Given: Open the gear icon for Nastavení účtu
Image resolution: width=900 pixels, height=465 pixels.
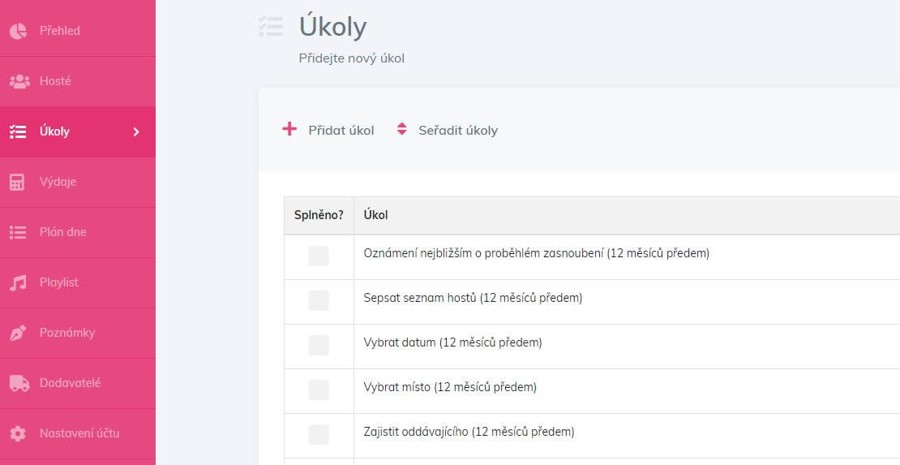Looking at the screenshot, I should [x=18, y=433].
